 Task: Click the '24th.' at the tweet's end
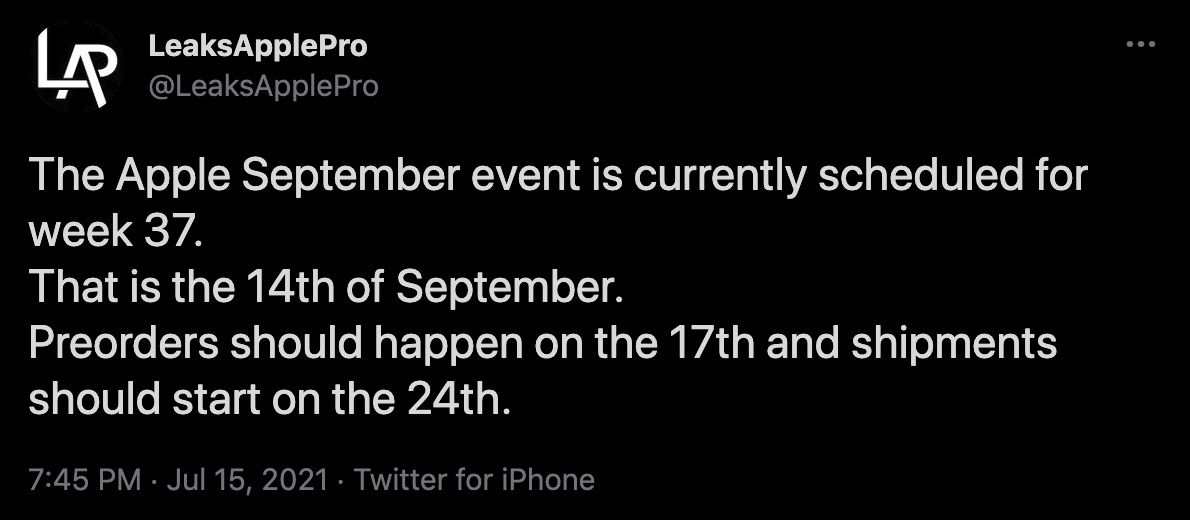[x=459, y=399]
